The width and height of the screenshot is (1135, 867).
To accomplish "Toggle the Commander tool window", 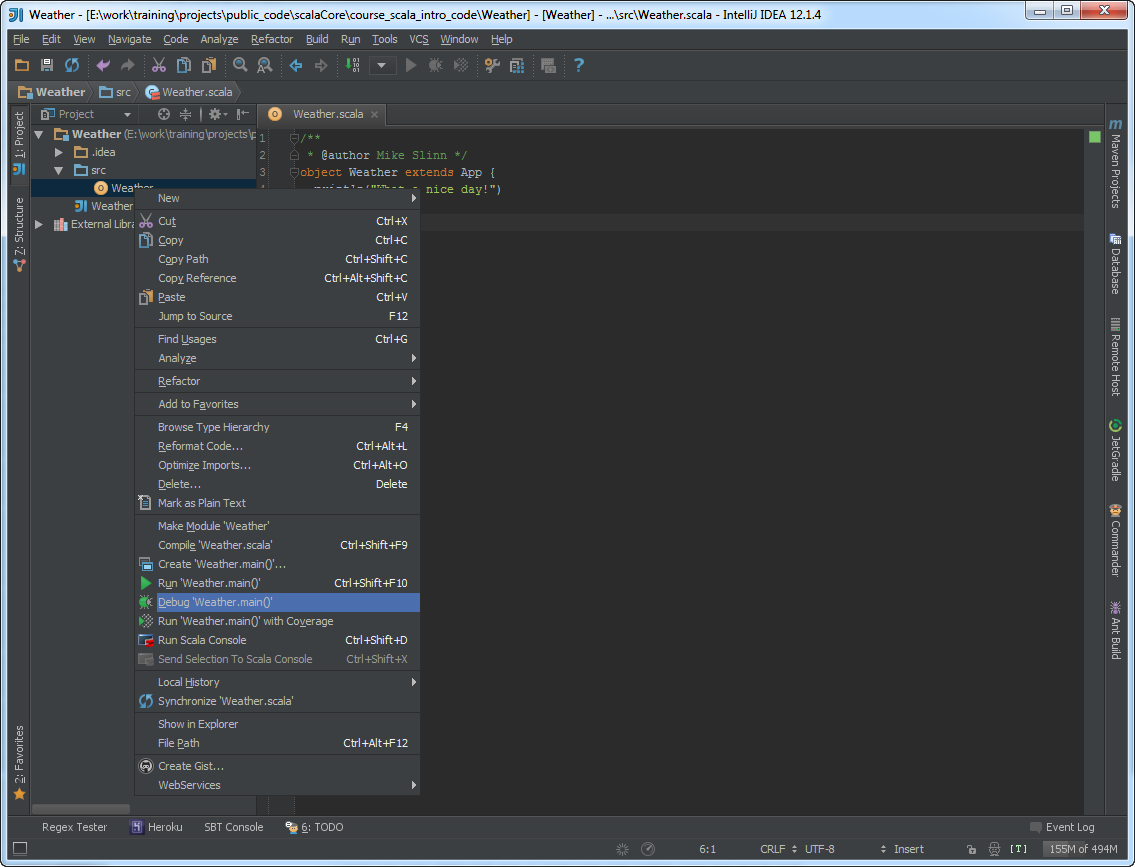I will (1115, 540).
